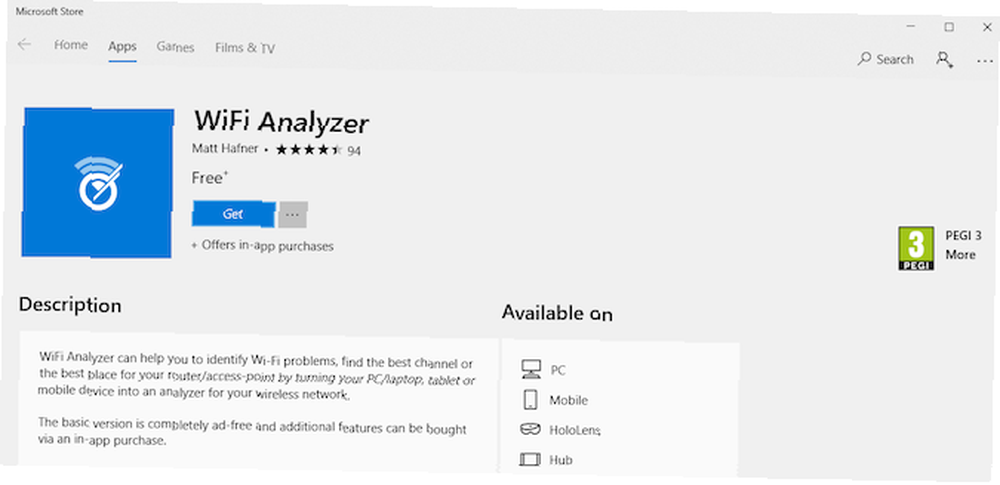
Task: Click the user account icon
Action: [945, 60]
